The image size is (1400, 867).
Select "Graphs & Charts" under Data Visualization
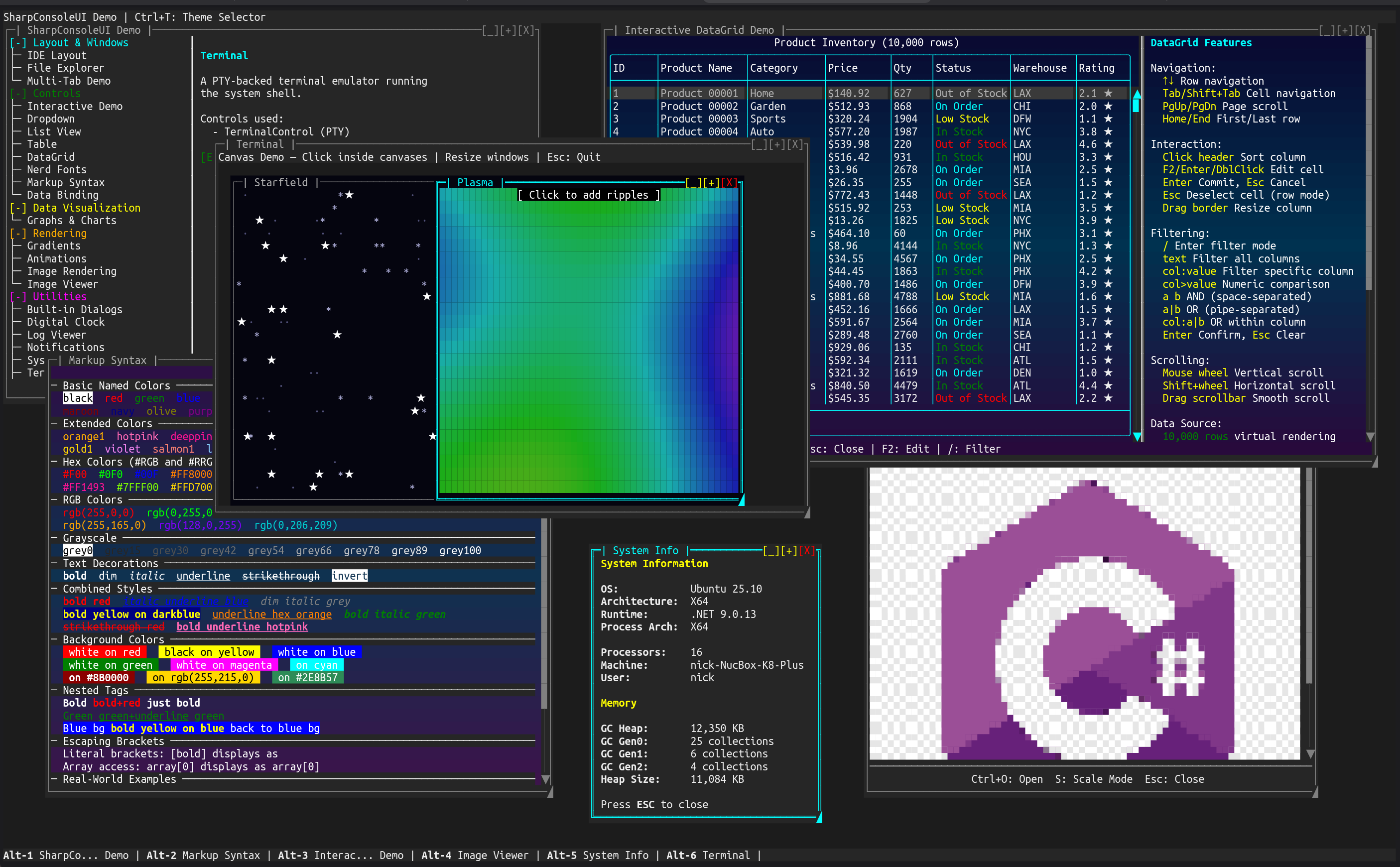(71, 220)
